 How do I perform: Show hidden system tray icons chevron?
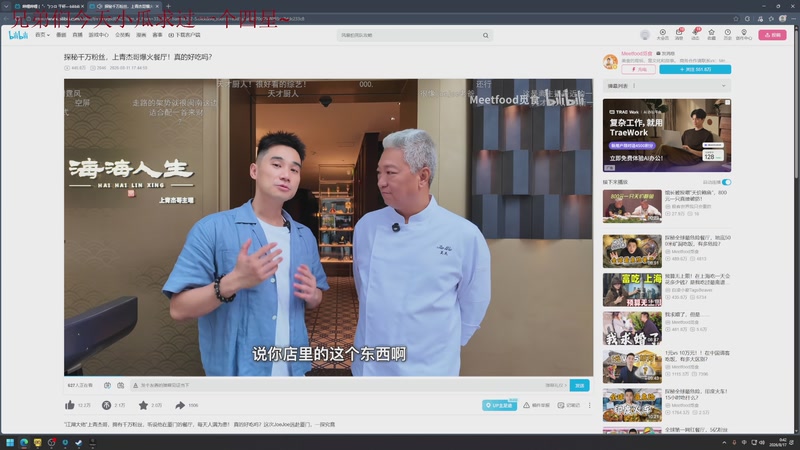(x=723, y=442)
